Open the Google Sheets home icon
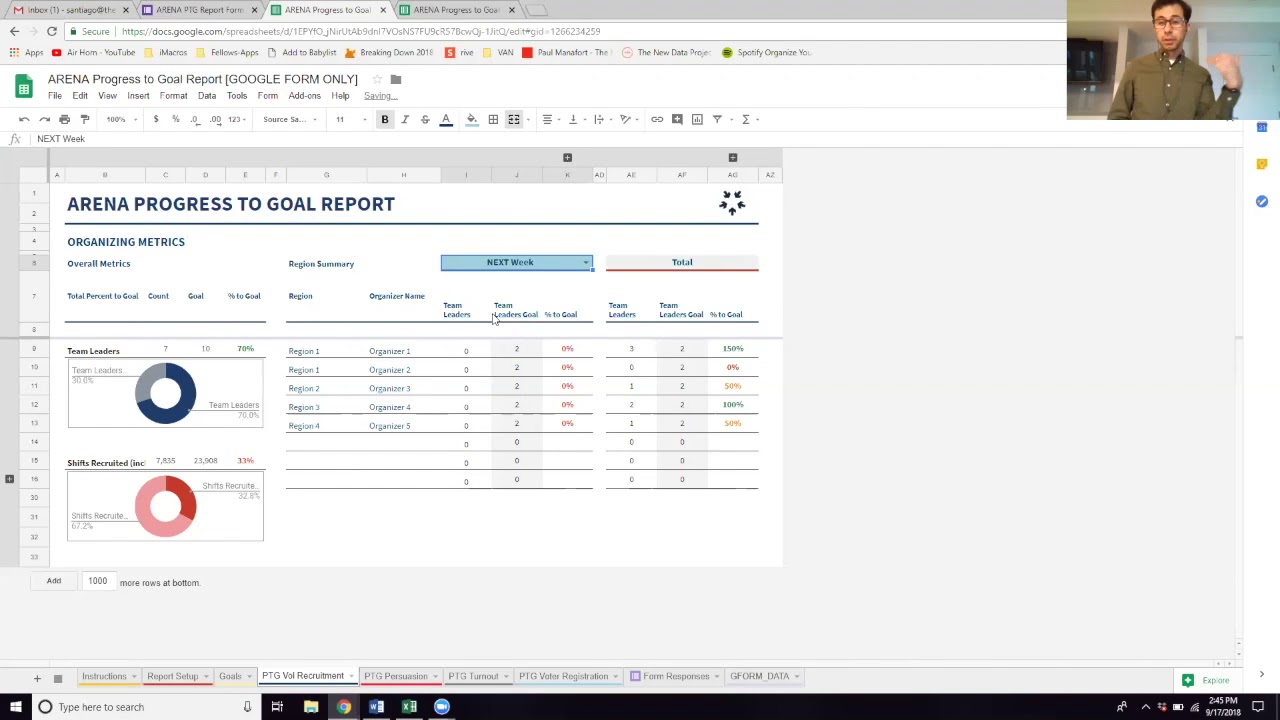The width and height of the screenshot is (1280, 720). point(23,87)
